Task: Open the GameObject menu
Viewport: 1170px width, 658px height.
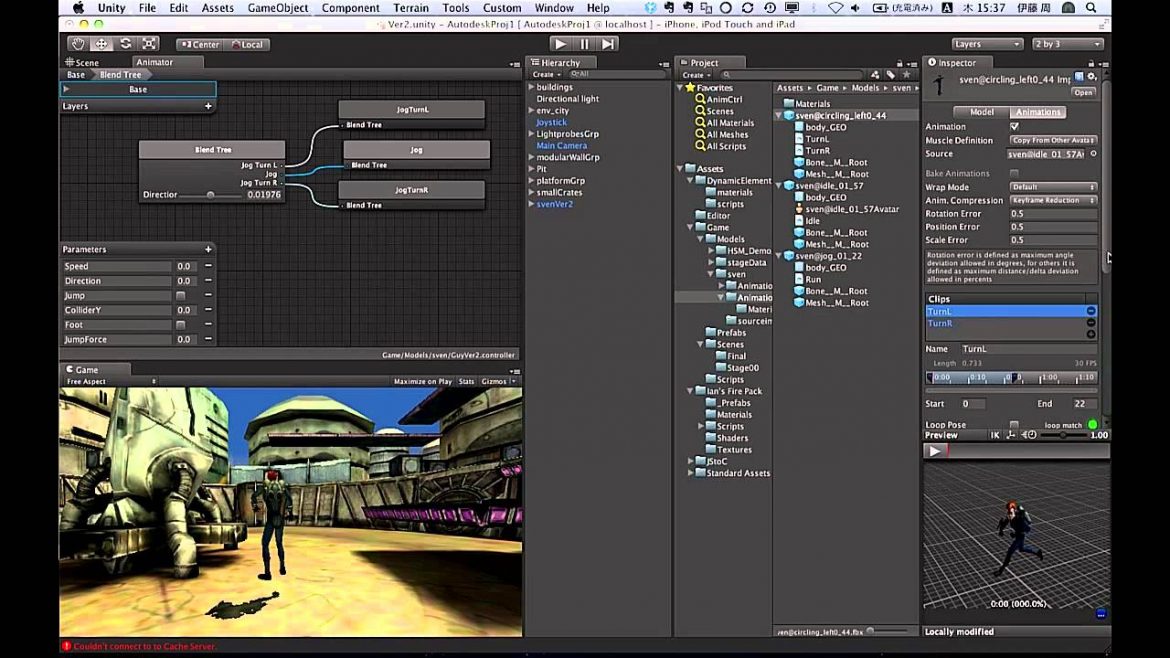Action: tap(277, 8)
